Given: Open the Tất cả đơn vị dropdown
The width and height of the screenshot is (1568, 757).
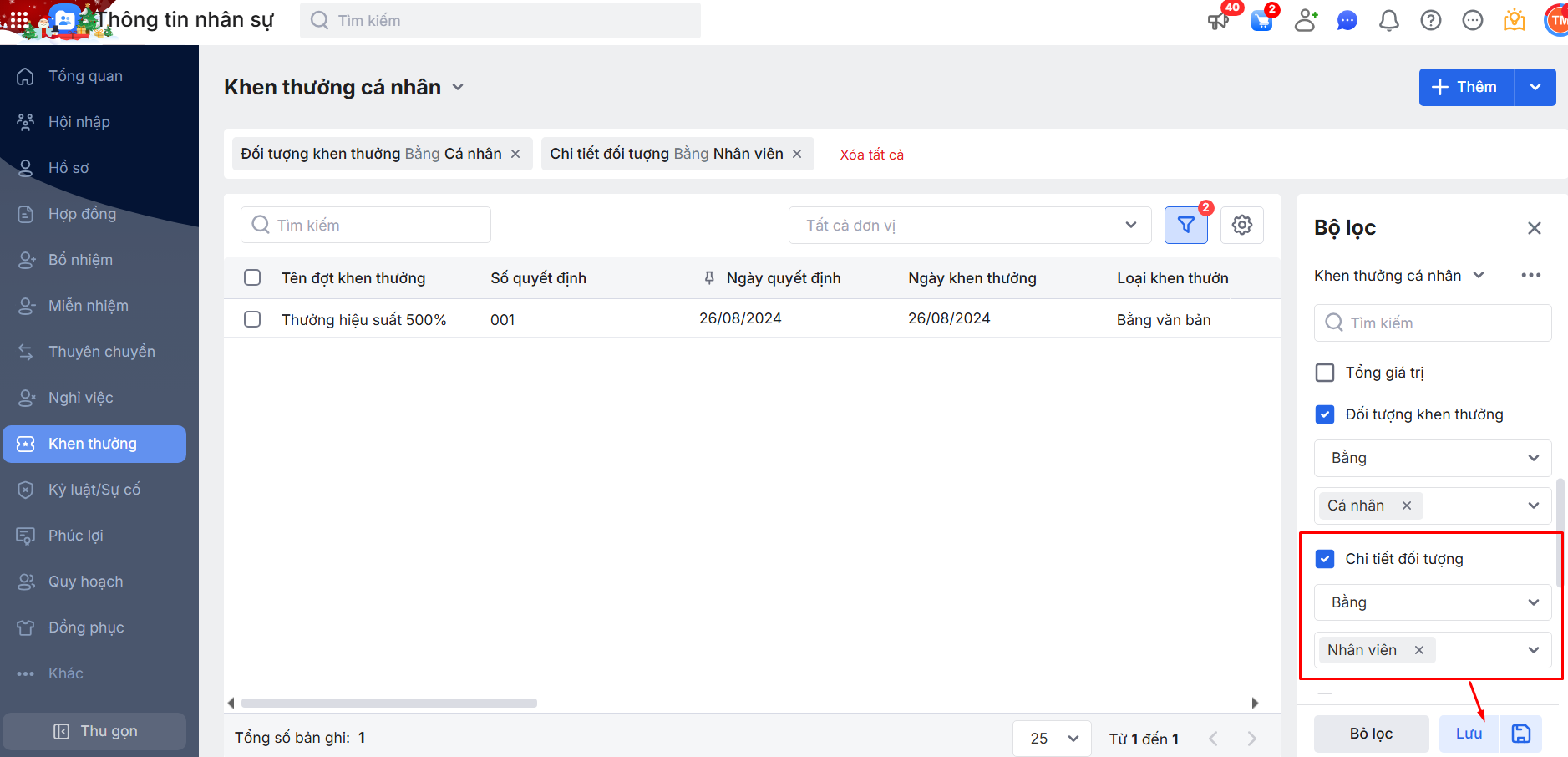Looking at the screenshot, I should pos(970,225).
